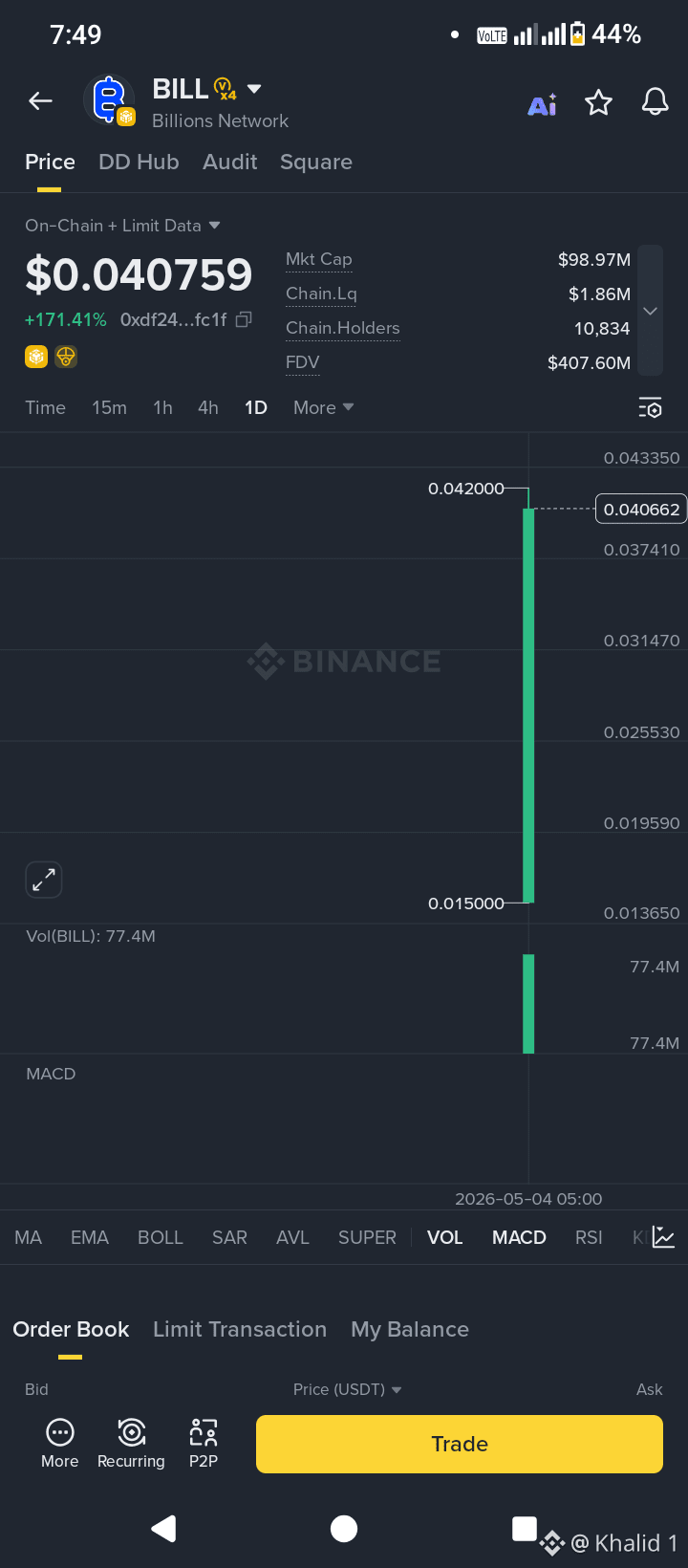Switch to the DD Hub tab
The image size is (688, 1568).
(139, 162)
